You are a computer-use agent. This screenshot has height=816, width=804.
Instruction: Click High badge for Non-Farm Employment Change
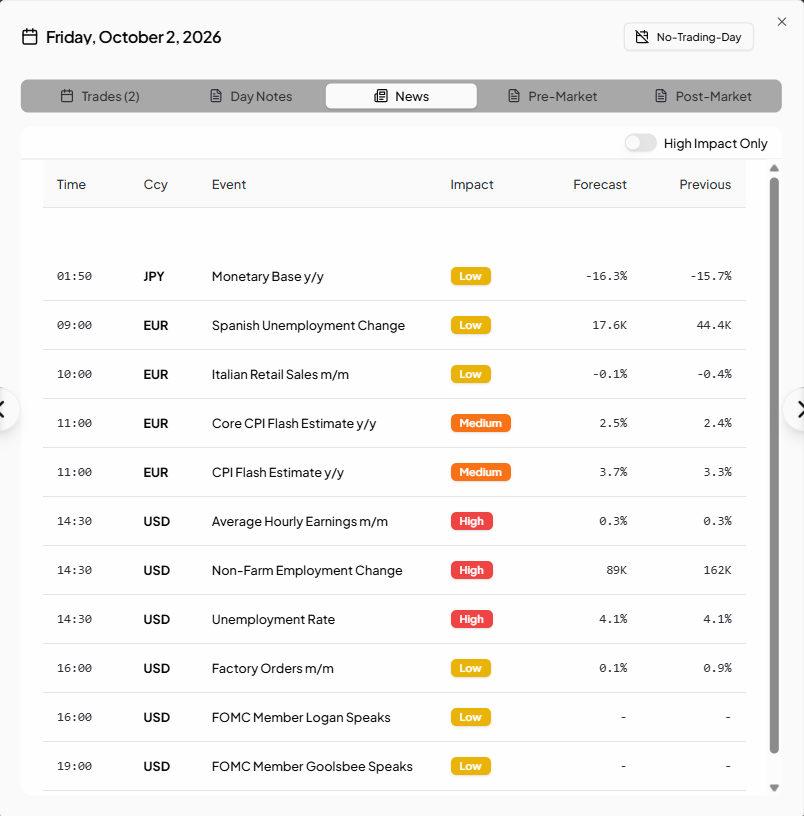tap(471, 570)
